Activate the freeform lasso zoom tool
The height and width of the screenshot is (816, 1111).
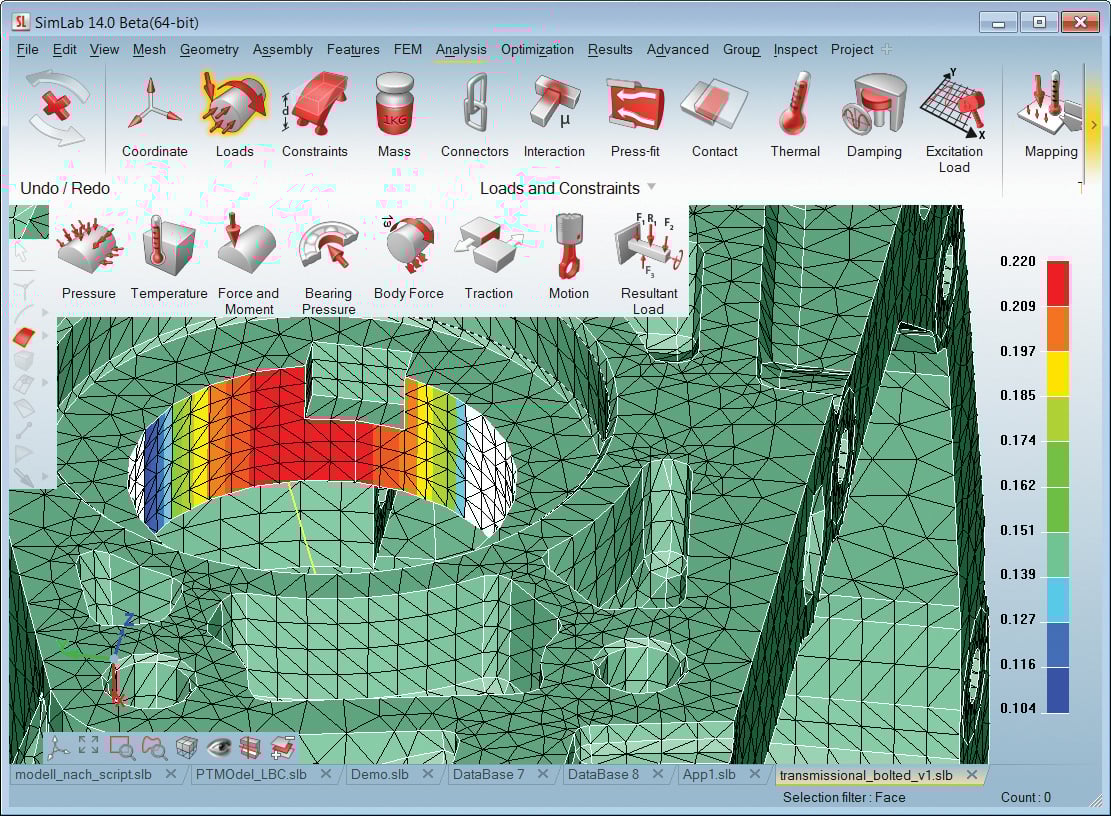click(154, 747)
